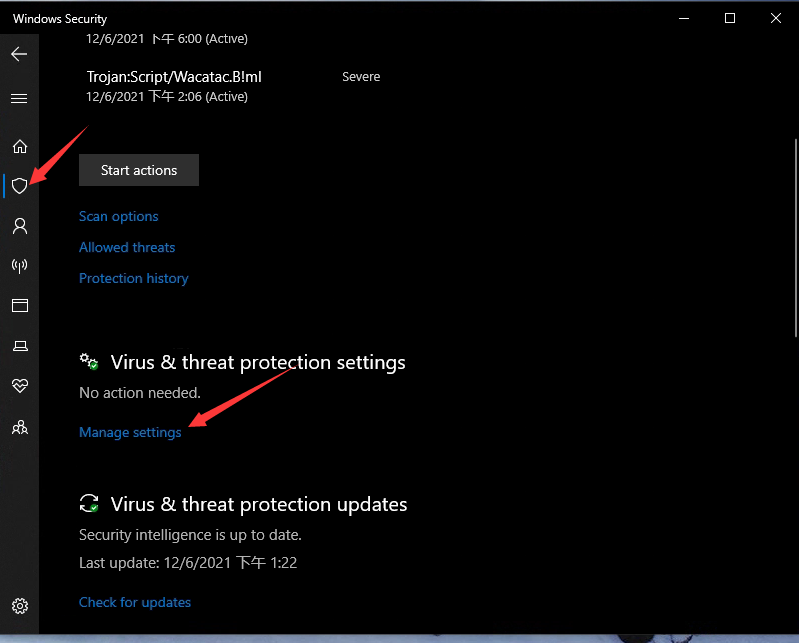
Task: Open Settings gear in sidebar
Action: coord(19,606)
